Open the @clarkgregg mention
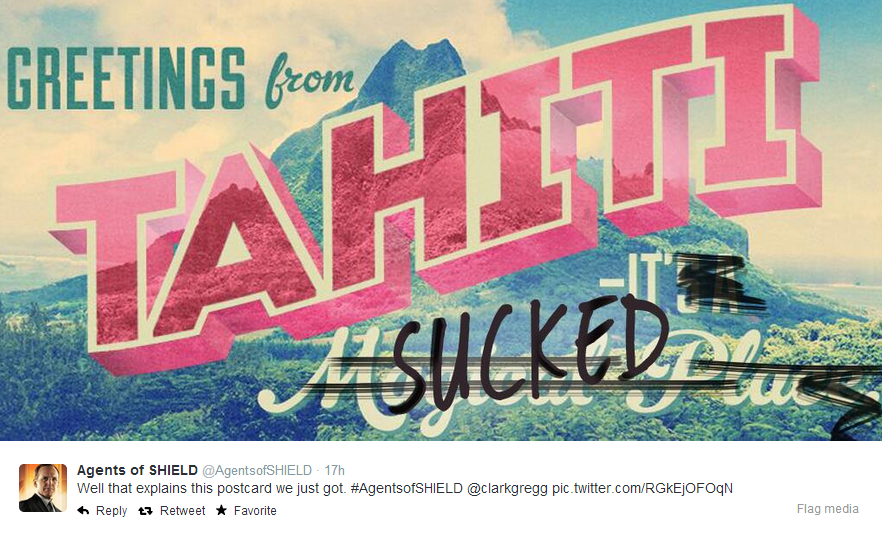This screenshot has height=537, width=882. tap(507, 488)
